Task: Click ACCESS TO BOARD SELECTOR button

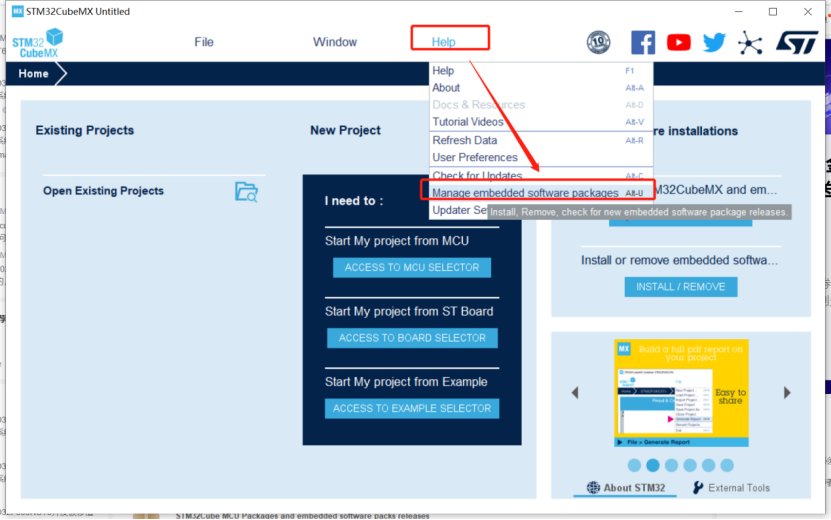Action: tap(412, 338)
